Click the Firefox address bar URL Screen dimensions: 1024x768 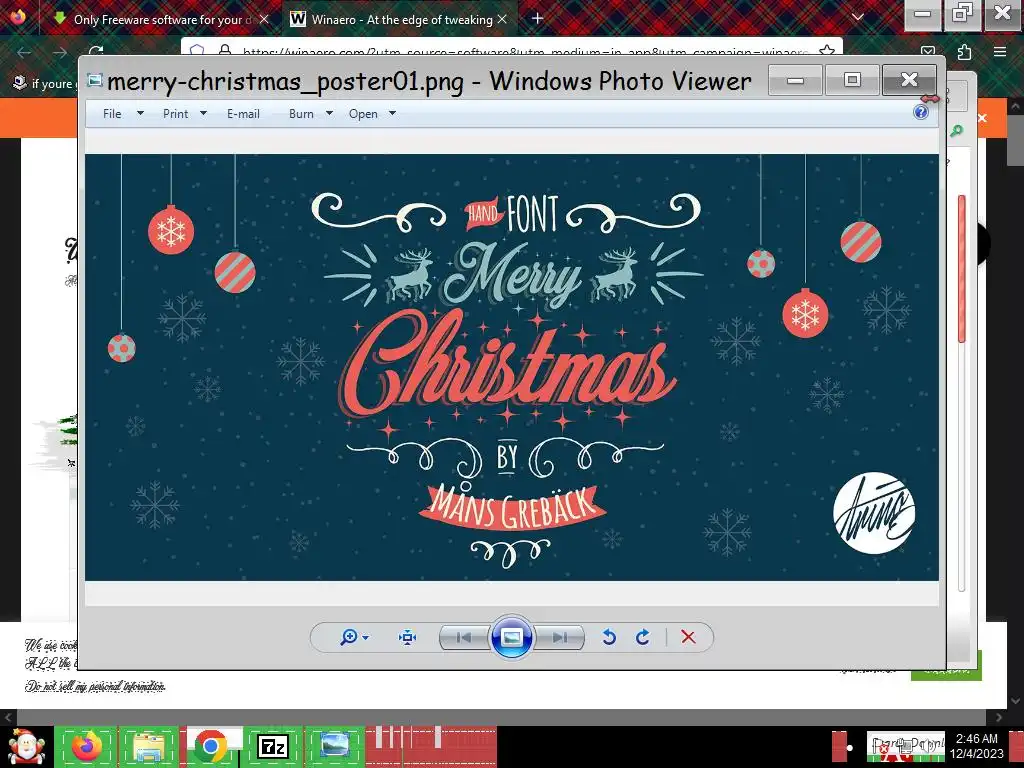point(525,51)
